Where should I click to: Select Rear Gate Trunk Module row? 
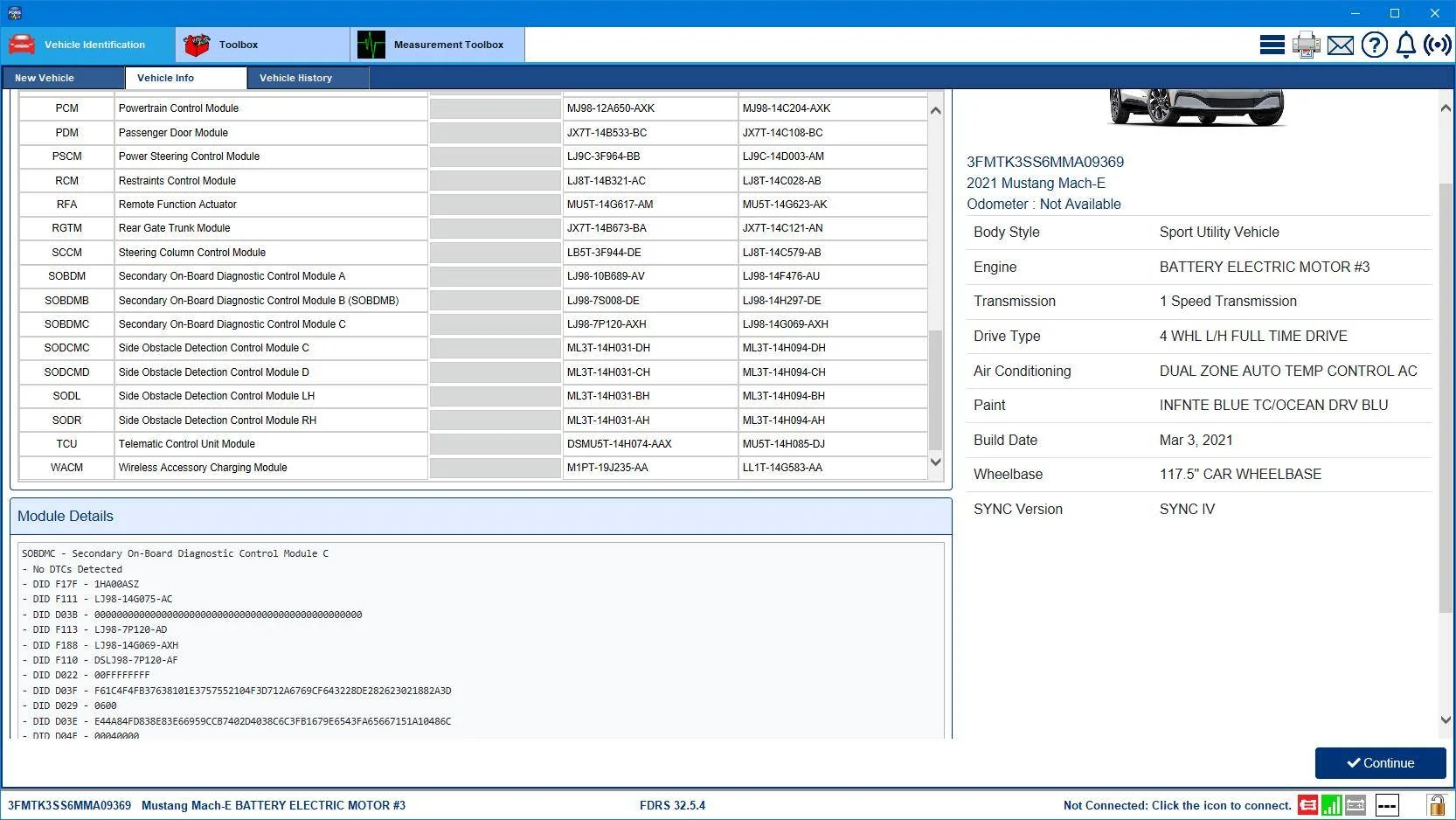point(473,228)
